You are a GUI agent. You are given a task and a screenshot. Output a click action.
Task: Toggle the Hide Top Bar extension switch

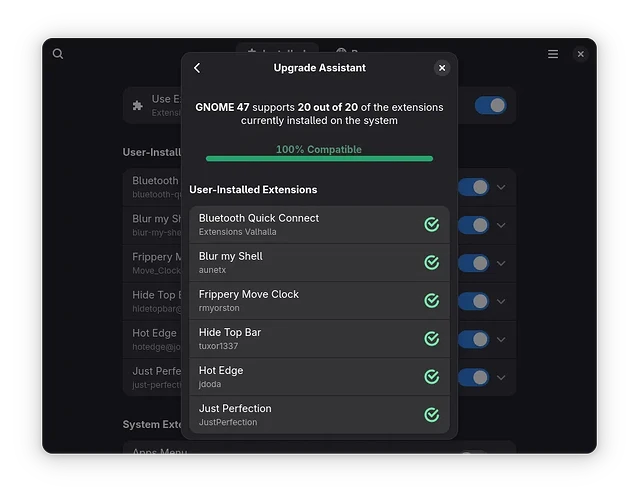point(474,301)
